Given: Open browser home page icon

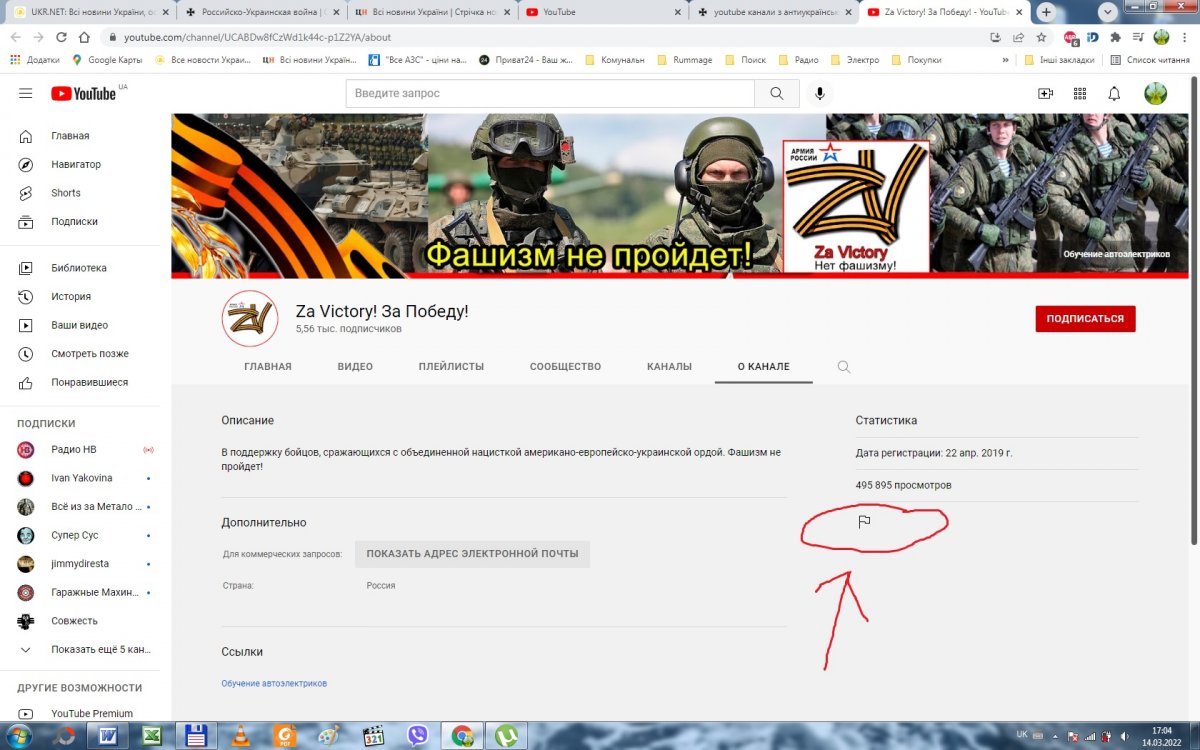Looking at the screenshot, I should (84, 37).
